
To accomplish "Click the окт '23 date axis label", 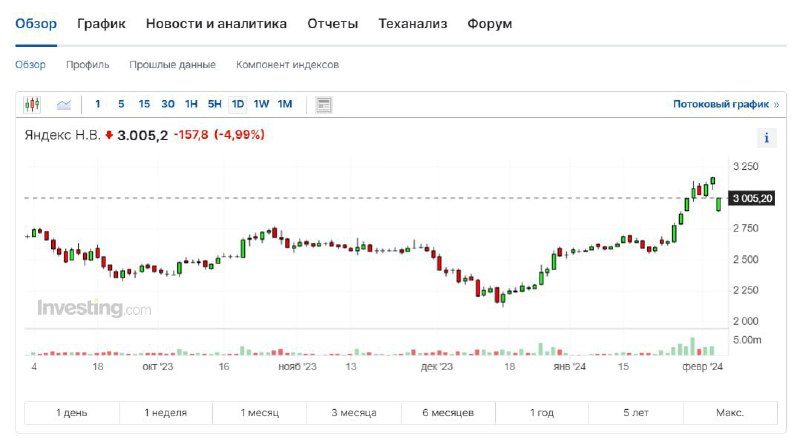I will point(158,367).
